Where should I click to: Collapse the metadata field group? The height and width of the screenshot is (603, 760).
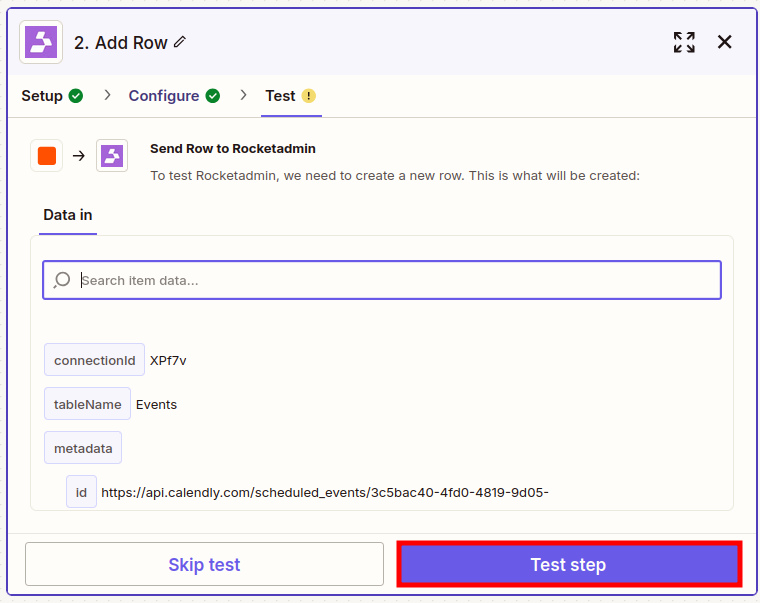click(x=83, y=448)
